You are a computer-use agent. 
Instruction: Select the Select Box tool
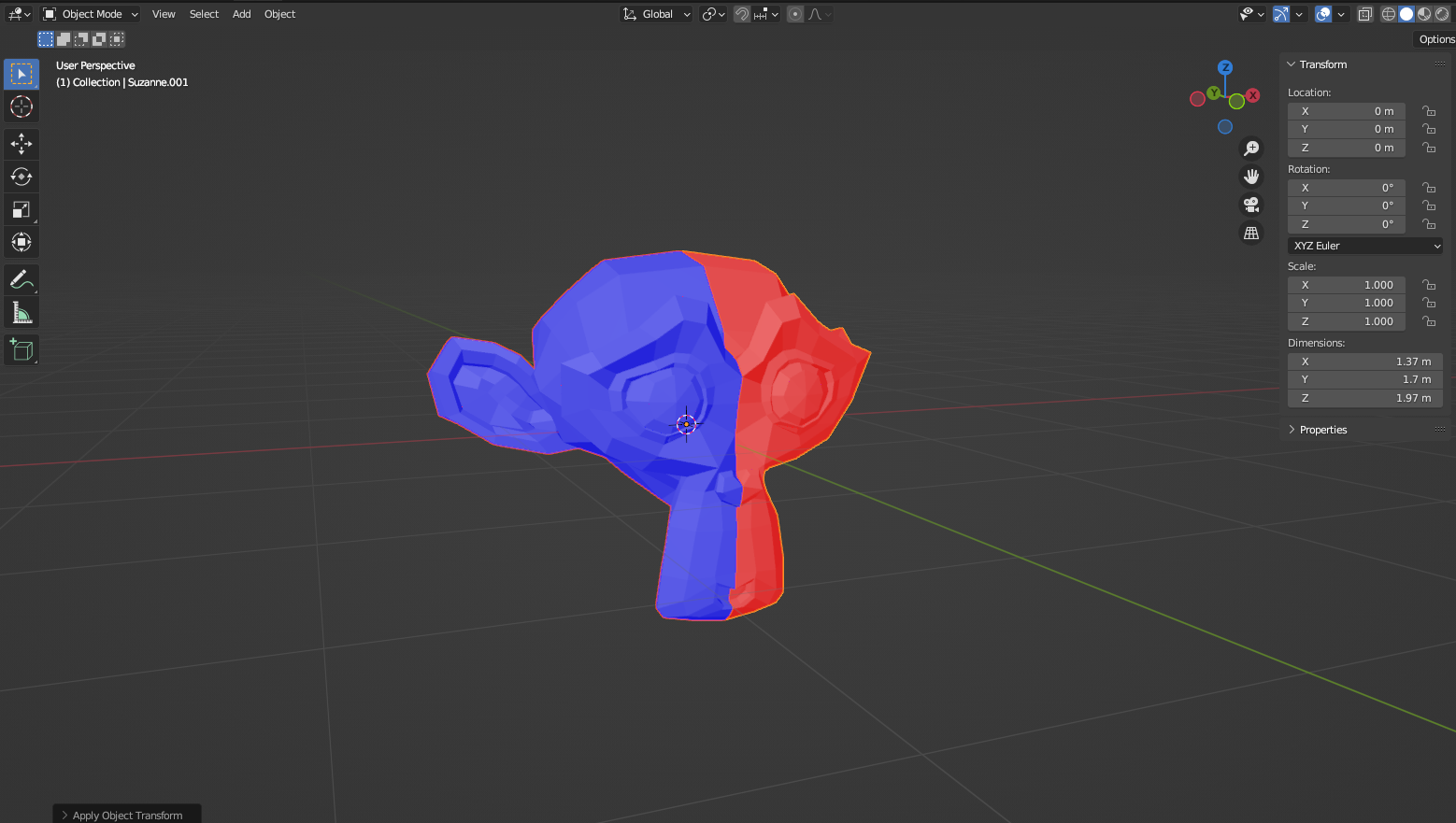[21, 74]
